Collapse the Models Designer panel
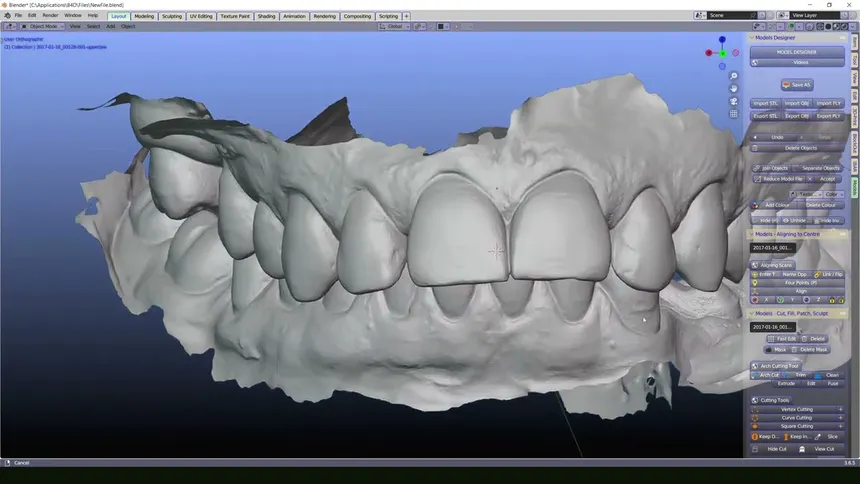Screen dimensions: 860x484 [753, 38]
